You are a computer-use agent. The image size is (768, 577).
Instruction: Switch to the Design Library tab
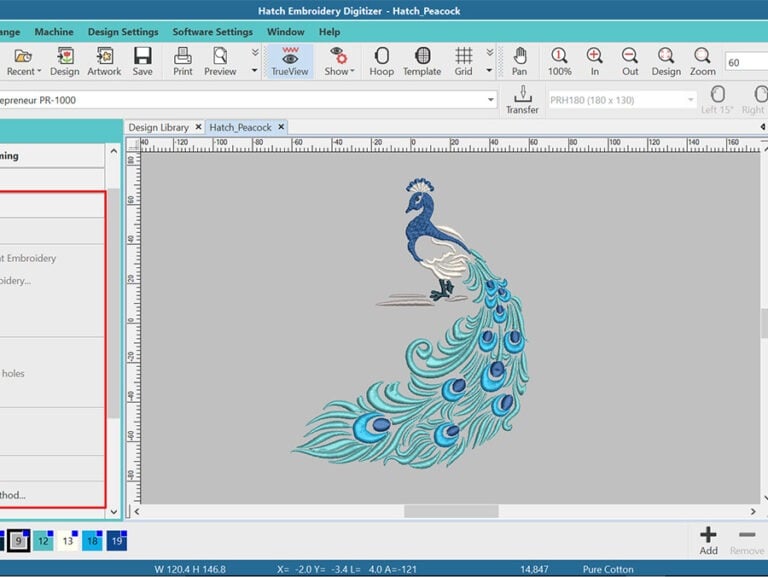158,127
